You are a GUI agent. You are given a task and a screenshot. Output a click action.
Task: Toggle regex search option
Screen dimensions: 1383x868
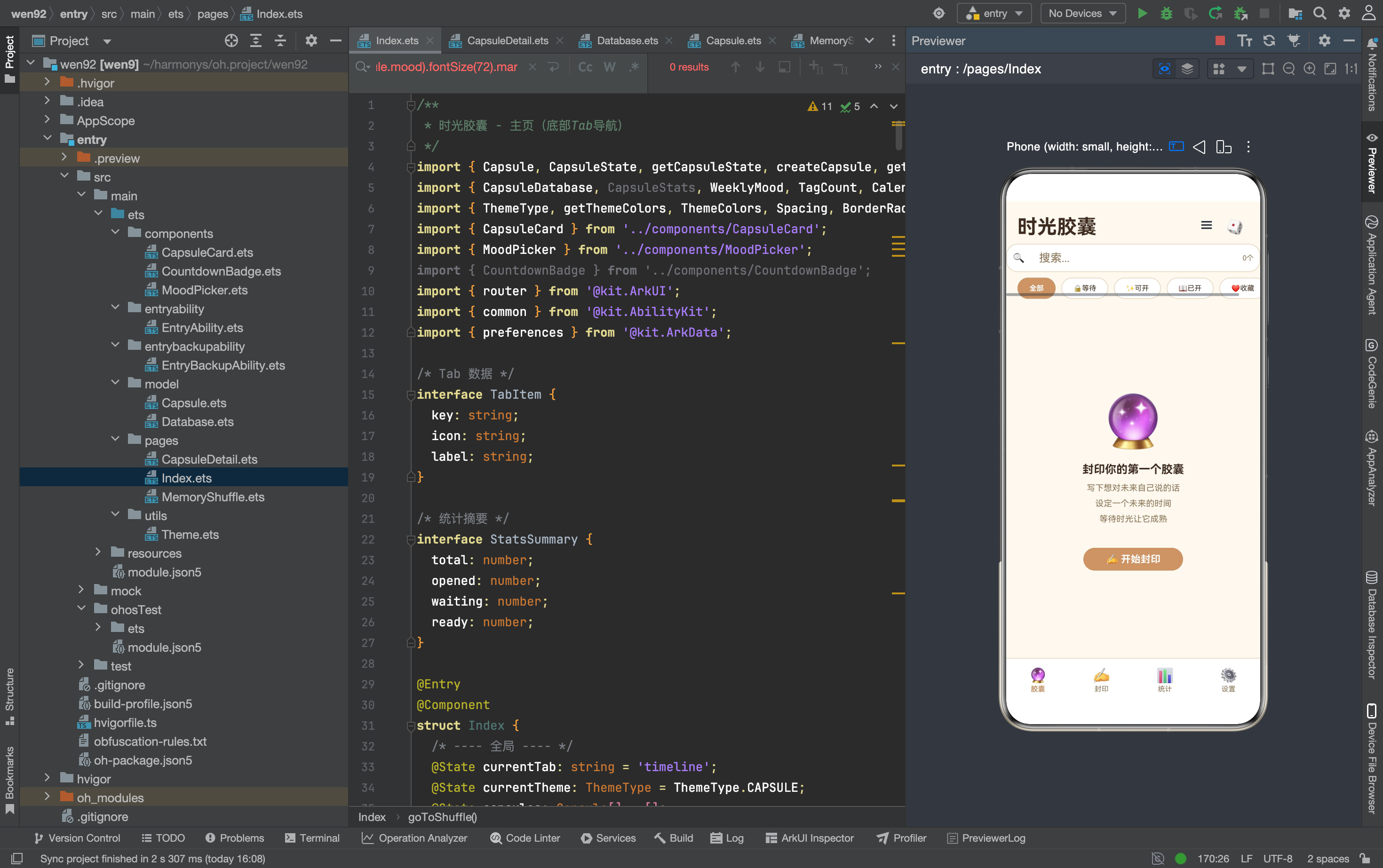pos(634,67)
